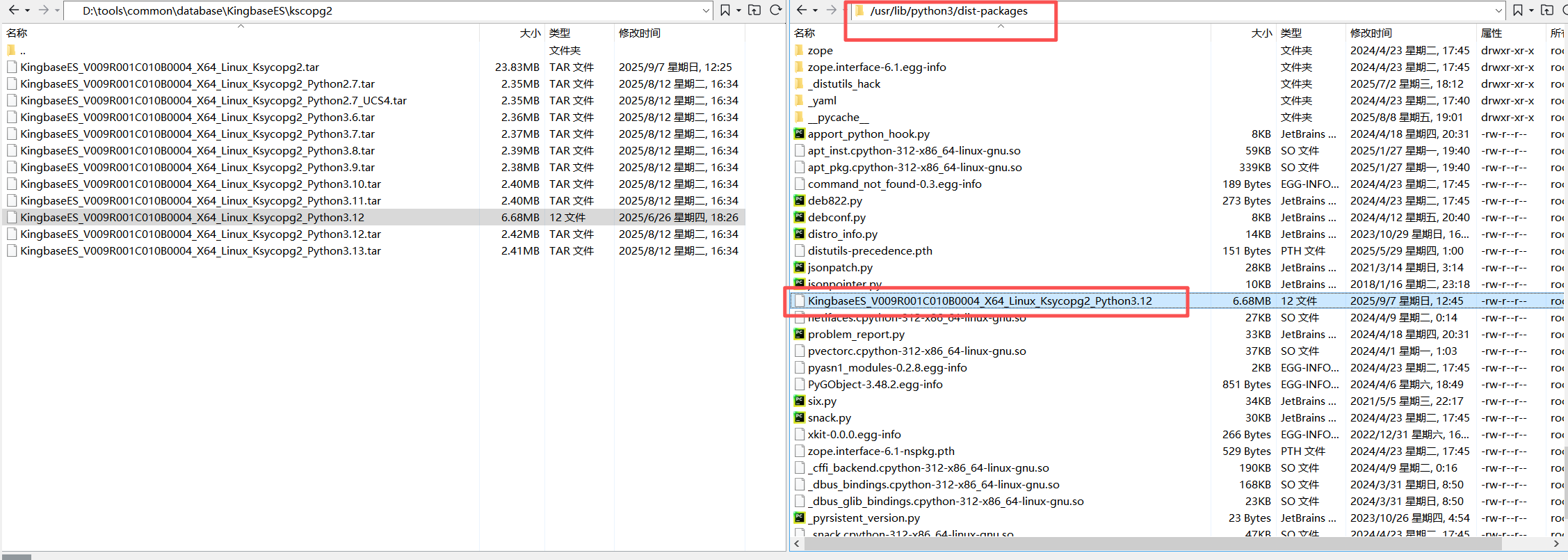Go to parent folder in remote pane
Viewport: 1568px width, 560px height.
point(1547,10)
